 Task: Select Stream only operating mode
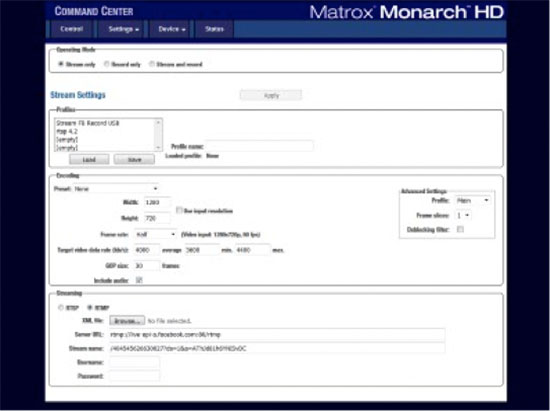click(x=61, y=64)
